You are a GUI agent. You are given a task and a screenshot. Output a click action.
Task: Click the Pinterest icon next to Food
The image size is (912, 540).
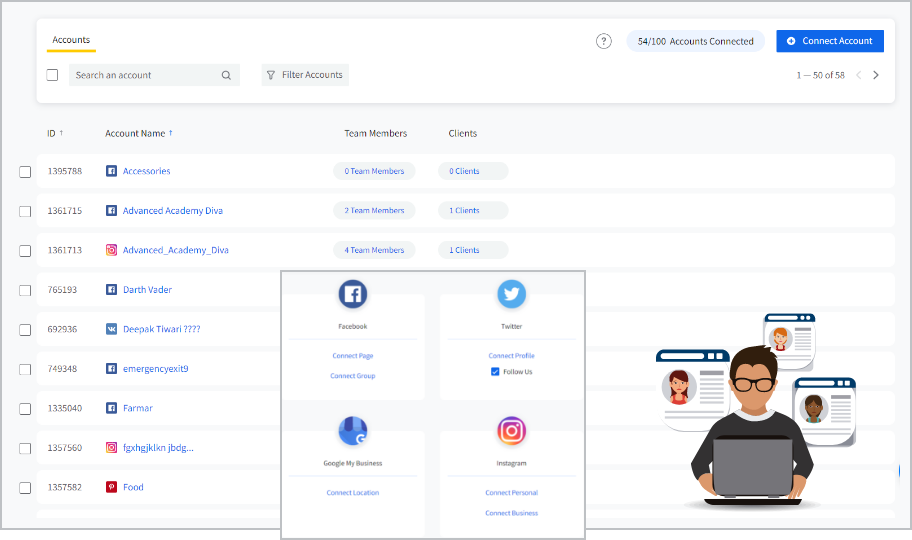click(111, 488)
